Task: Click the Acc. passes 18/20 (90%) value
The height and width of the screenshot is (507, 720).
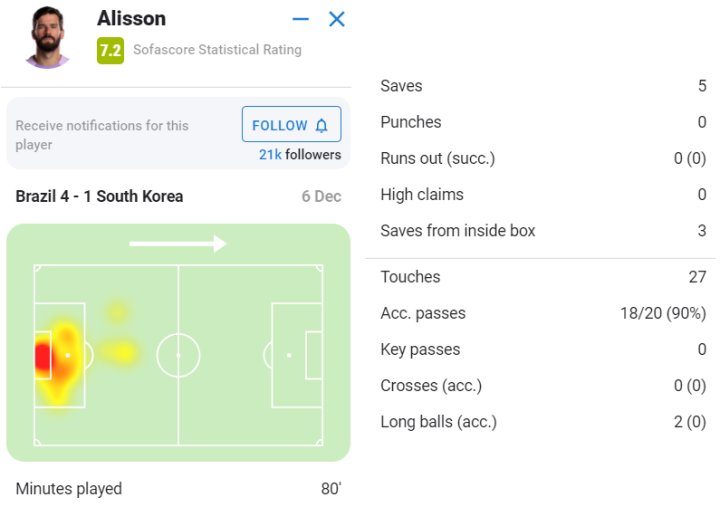Action: coord(662,313)
